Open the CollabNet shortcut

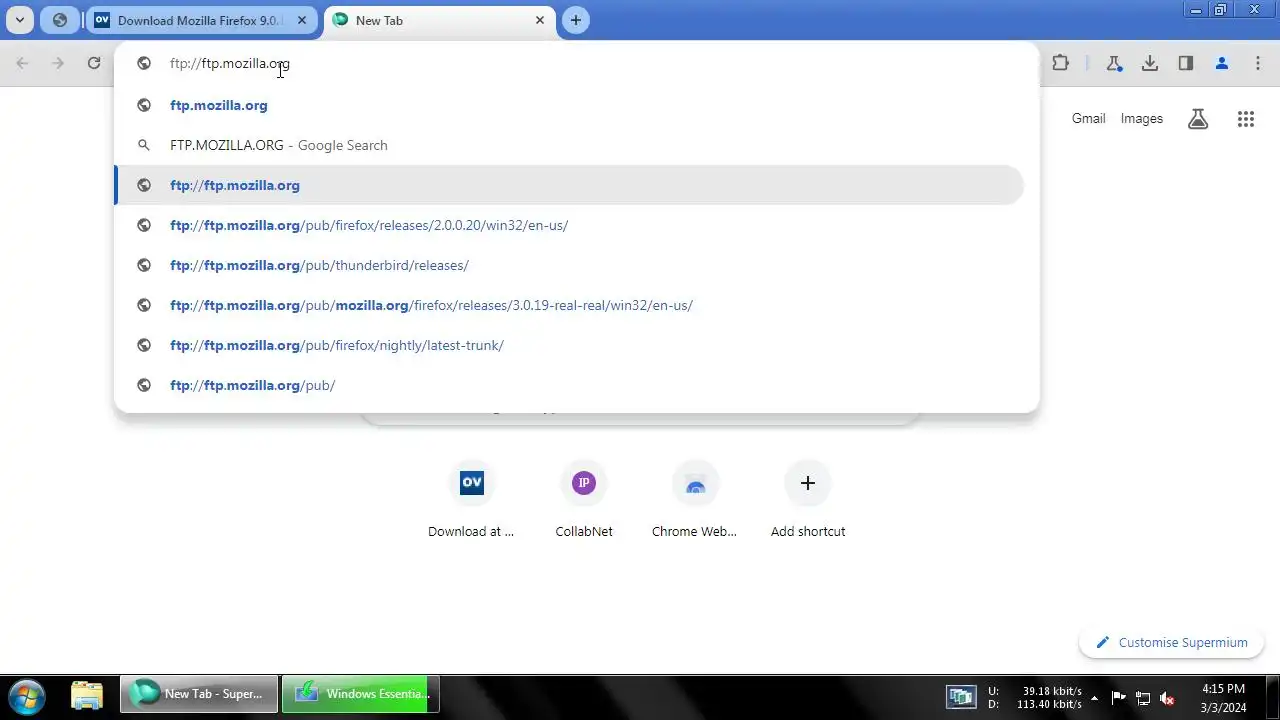584,500
